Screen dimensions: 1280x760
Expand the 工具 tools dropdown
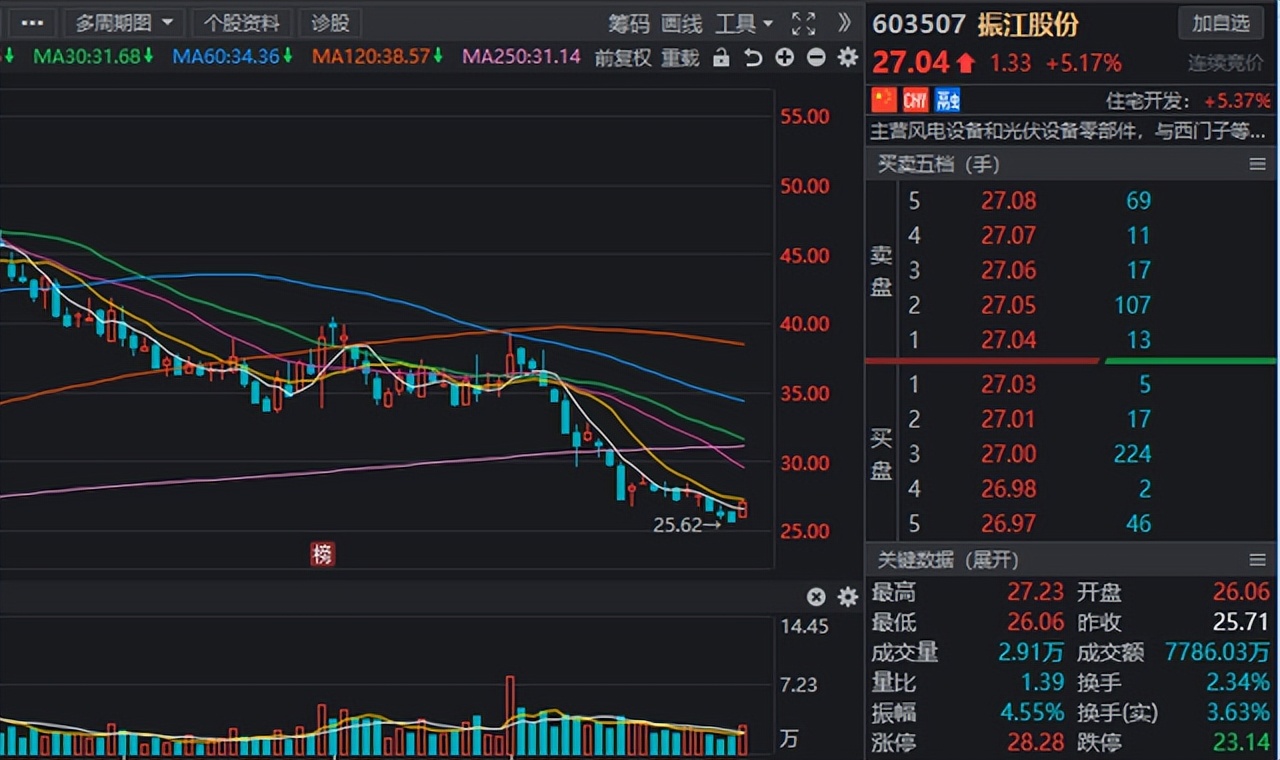click(x=745, y=23)
